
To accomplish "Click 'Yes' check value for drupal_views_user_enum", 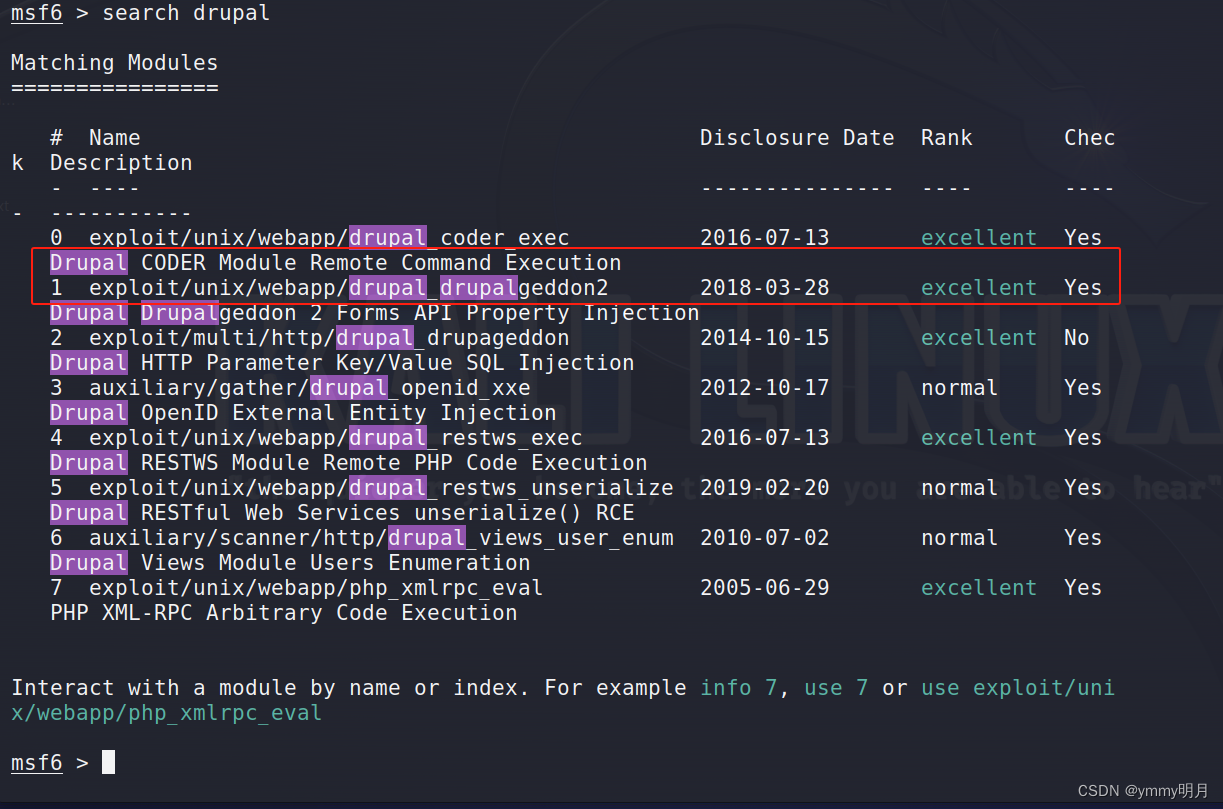I will pyautogui.click(x=1083, y=538).
